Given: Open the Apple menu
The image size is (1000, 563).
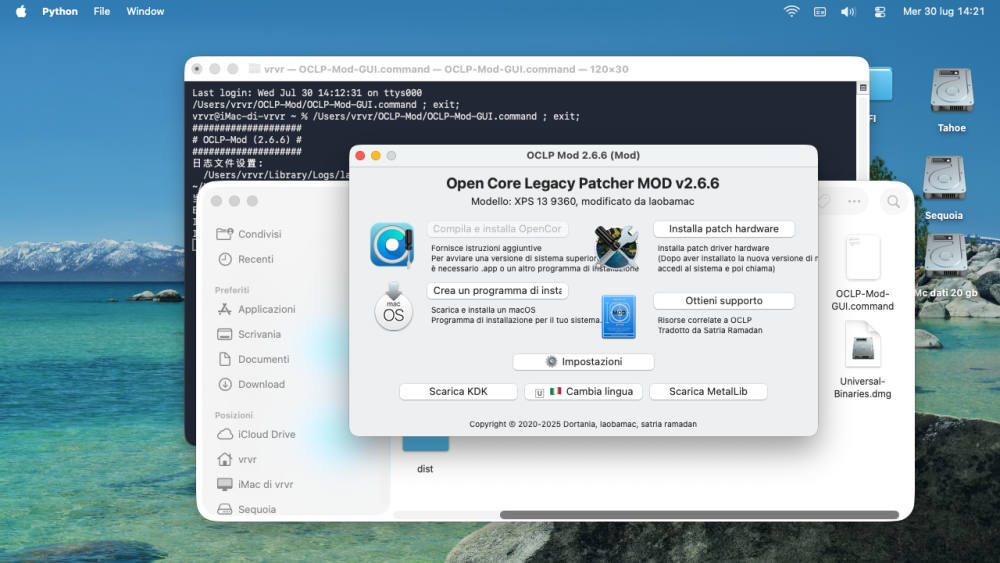Looking at the screenshot, I should (x=21, y=11).
